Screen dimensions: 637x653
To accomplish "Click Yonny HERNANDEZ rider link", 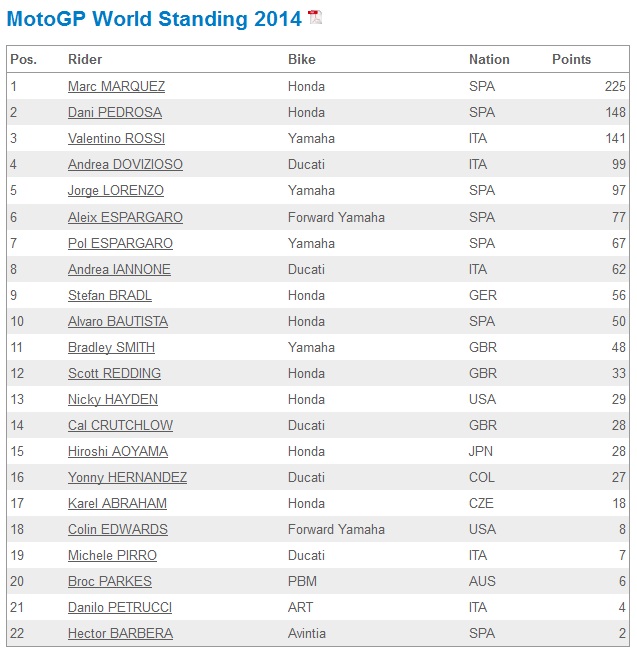I will pos(127,477).
